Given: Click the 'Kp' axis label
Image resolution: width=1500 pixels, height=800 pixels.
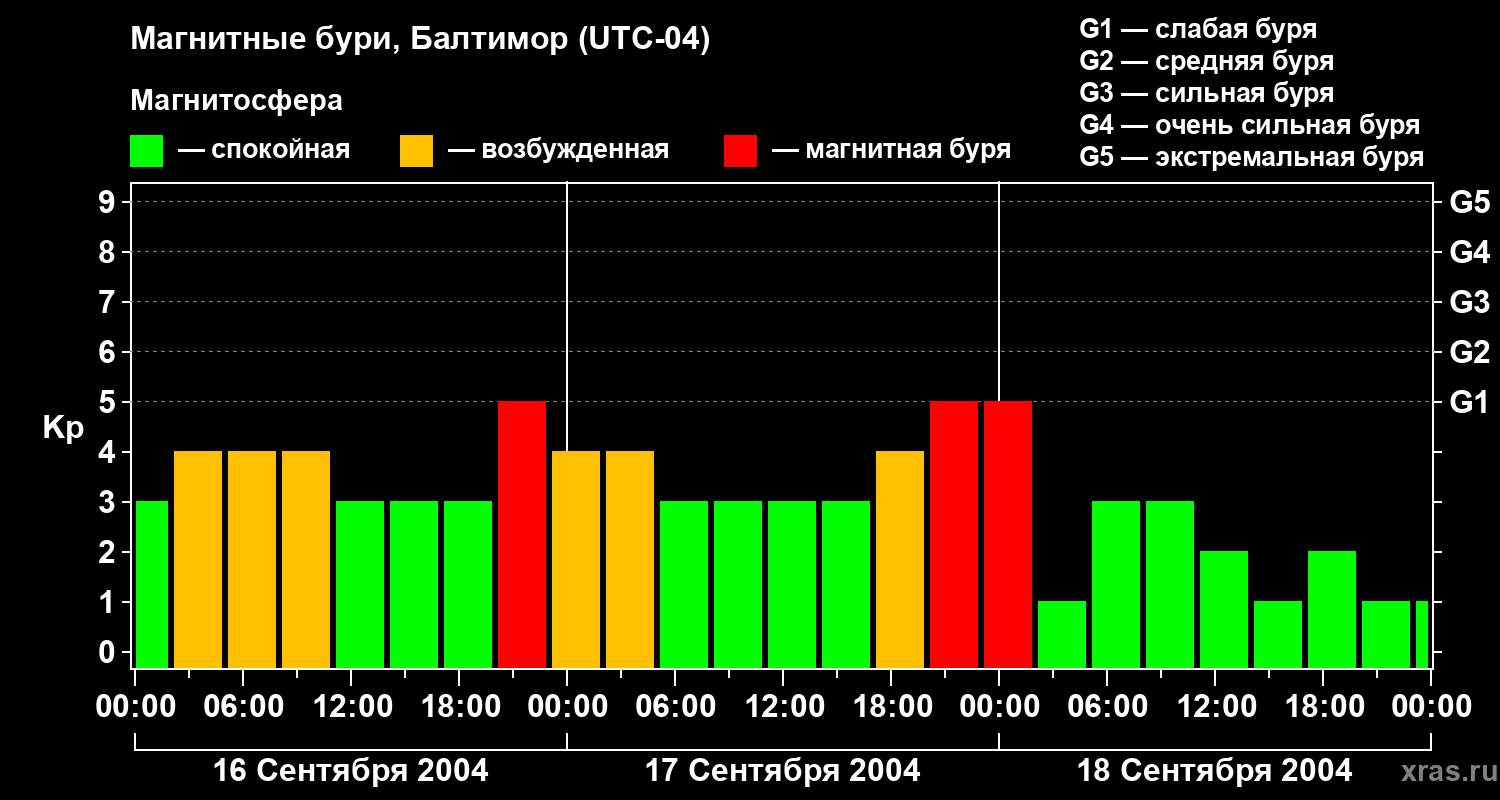Looking at the screenshot, I should pyautogui.click(x=63, y=428).
